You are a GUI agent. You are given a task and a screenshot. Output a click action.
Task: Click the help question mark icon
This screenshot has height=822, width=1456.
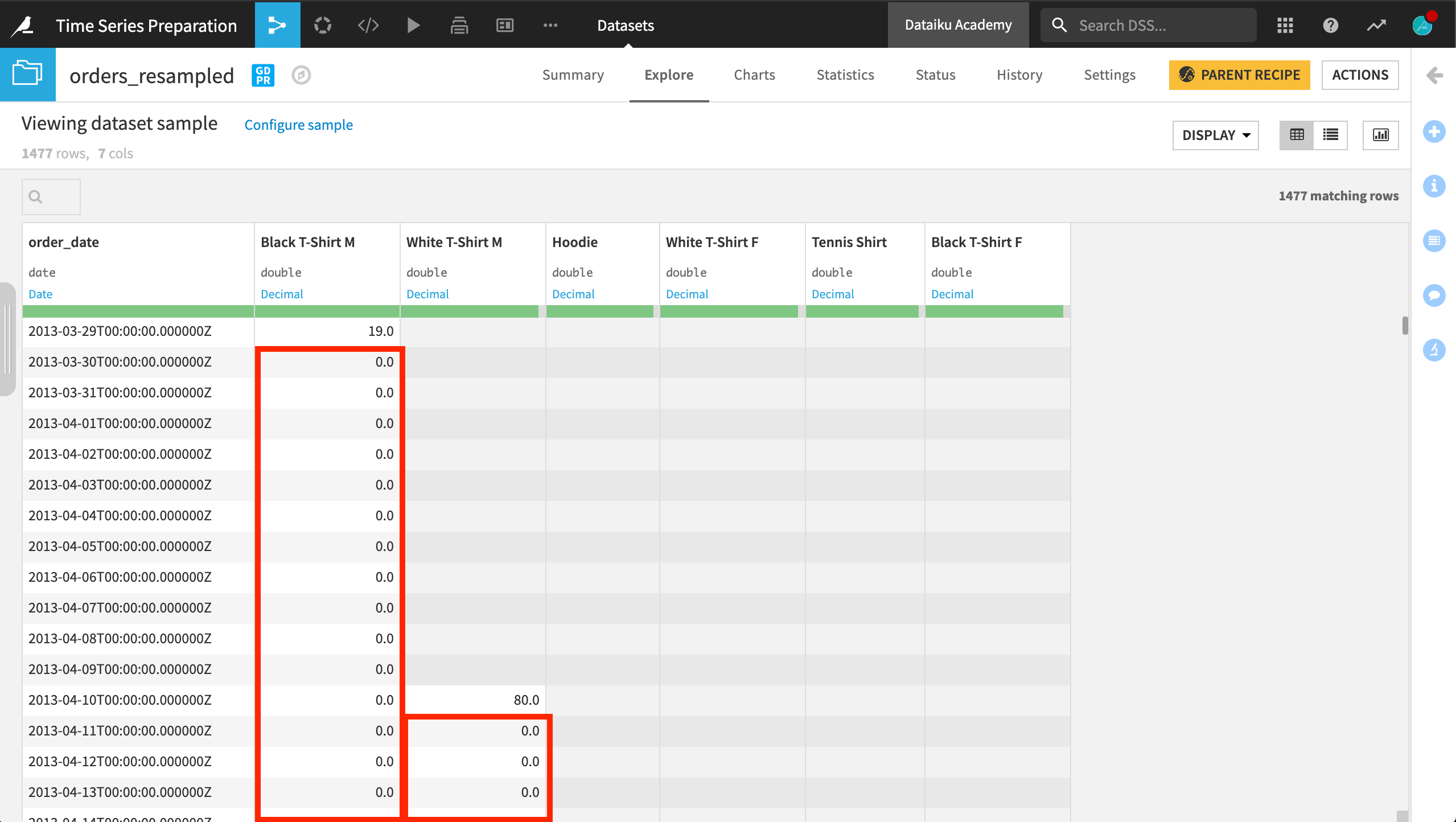(x=1330, y=25)
